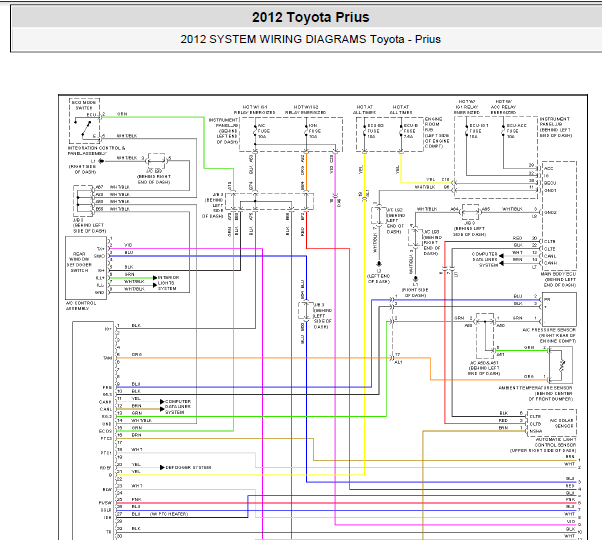Click the ambient temperature sensor thermistor symbol
The image size is (602, 540).
coord(562,365)
